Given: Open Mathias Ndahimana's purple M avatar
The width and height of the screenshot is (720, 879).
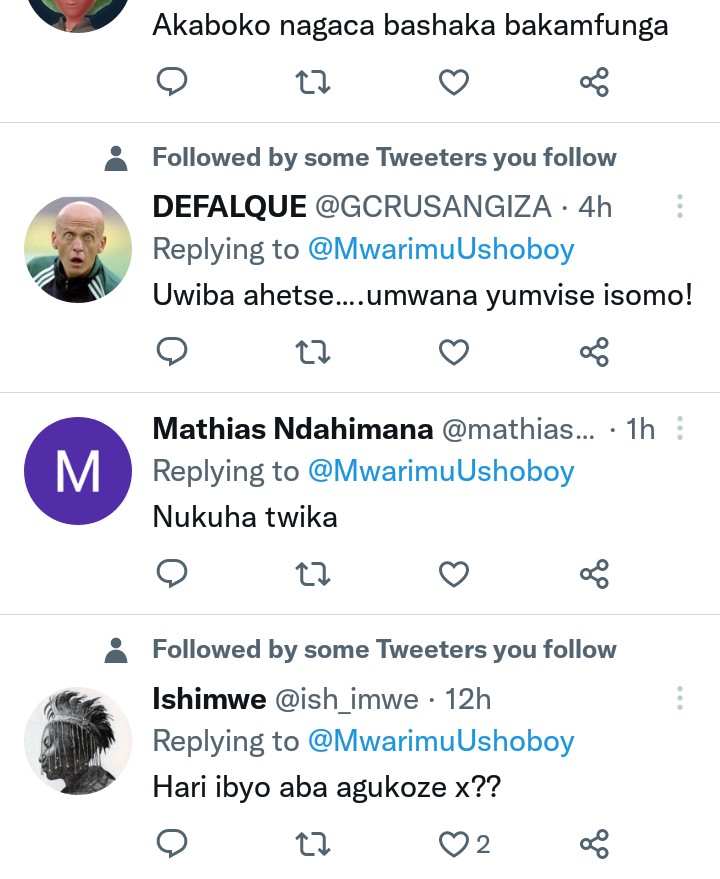Looking at the screenshot, I should tap(78, 471).
